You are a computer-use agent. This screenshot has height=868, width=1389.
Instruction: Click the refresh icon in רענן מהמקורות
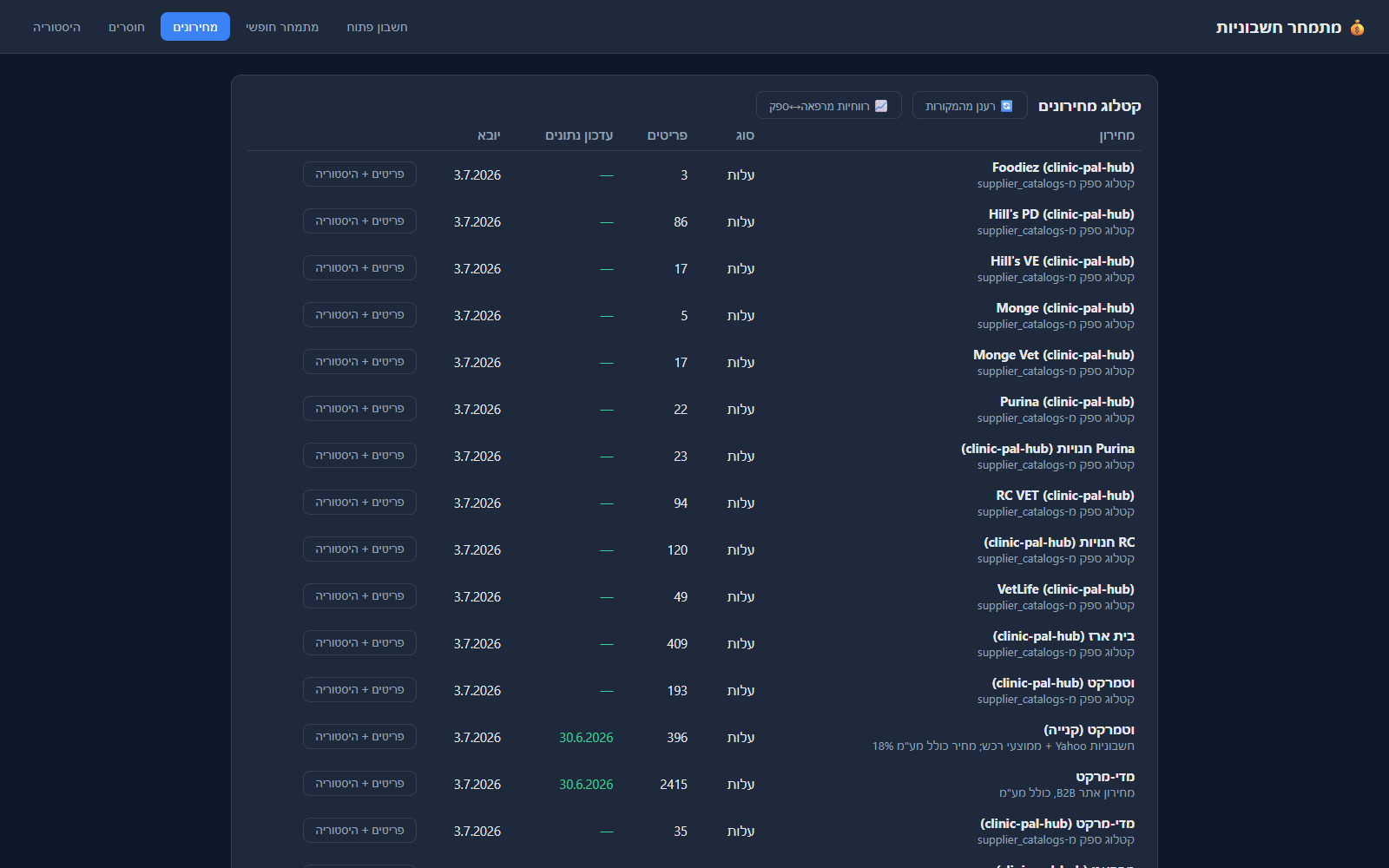tap(1007, 106)
